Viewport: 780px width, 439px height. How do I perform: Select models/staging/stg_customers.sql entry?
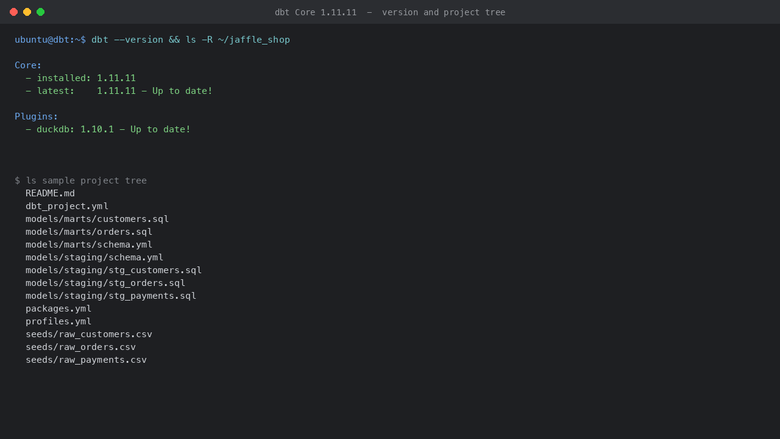click(x=113, y=270)
